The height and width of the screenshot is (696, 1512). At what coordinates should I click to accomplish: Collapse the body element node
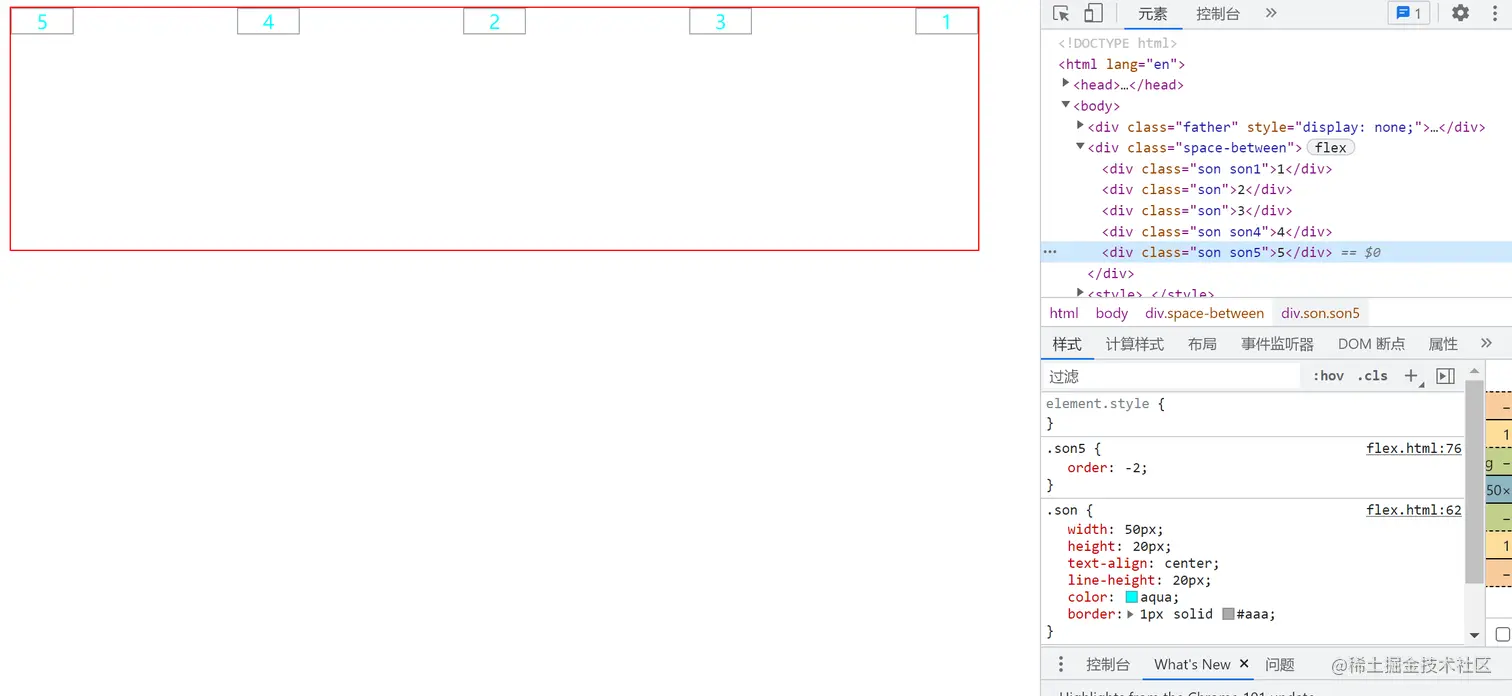click(1066, 105)
